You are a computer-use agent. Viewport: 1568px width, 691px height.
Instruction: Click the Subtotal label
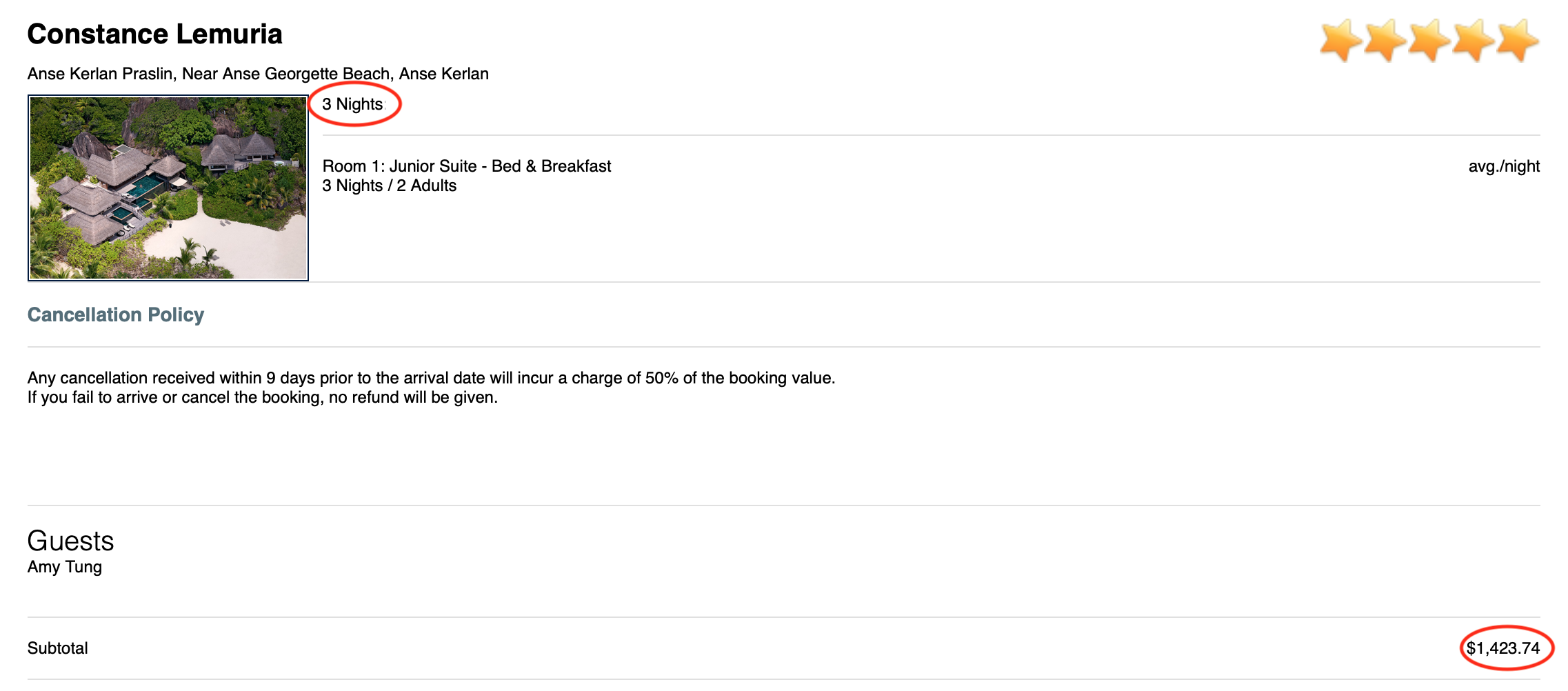[x=58, y=648]
